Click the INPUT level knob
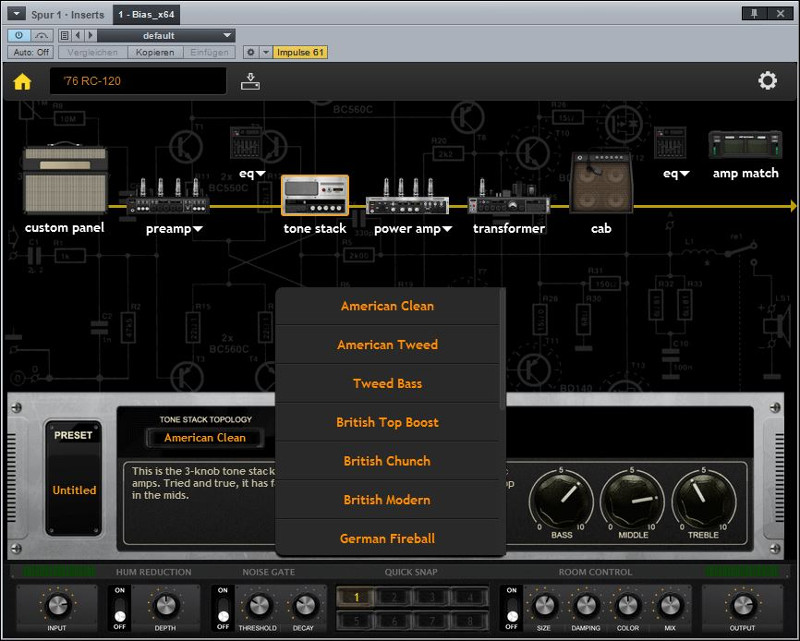 [x=57, y=606]
